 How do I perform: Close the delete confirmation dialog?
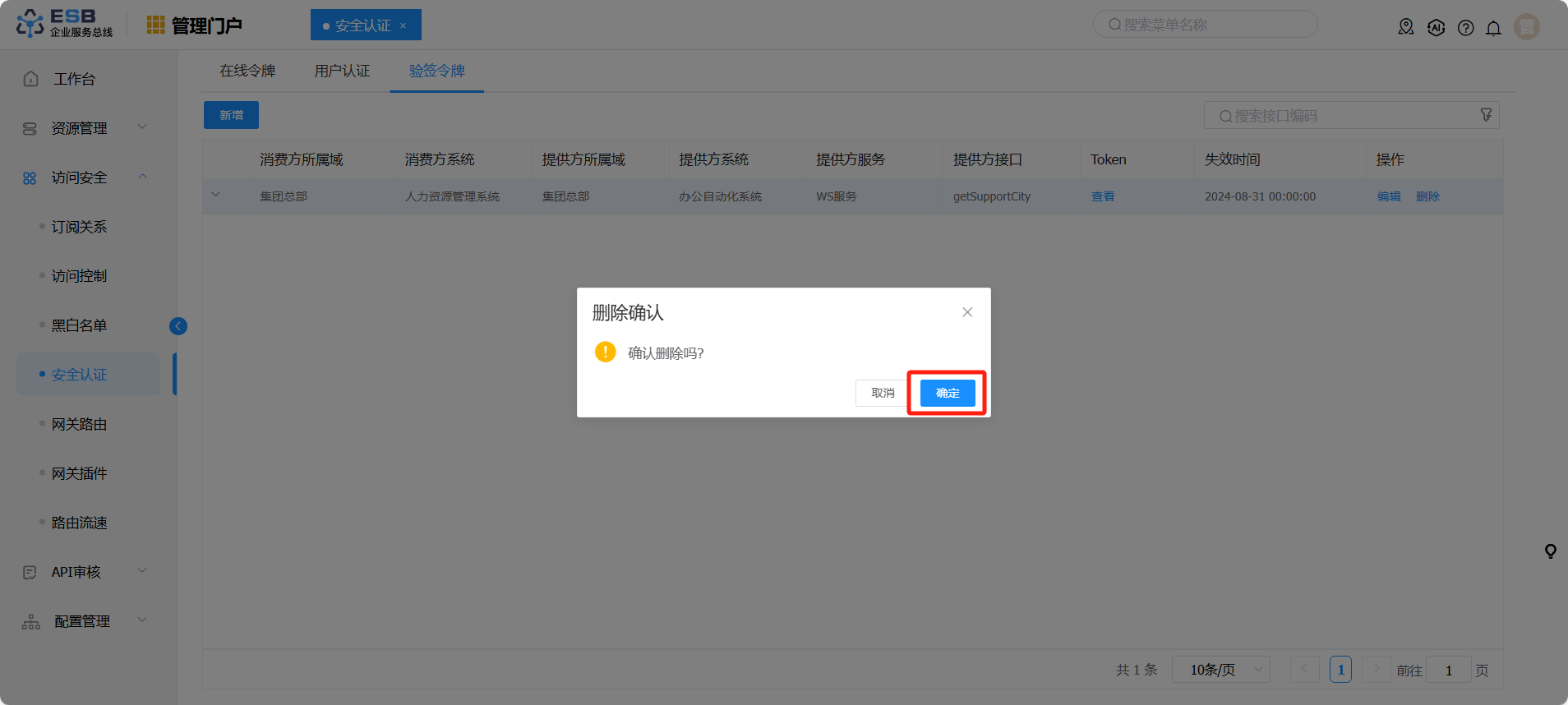point(967,312)
